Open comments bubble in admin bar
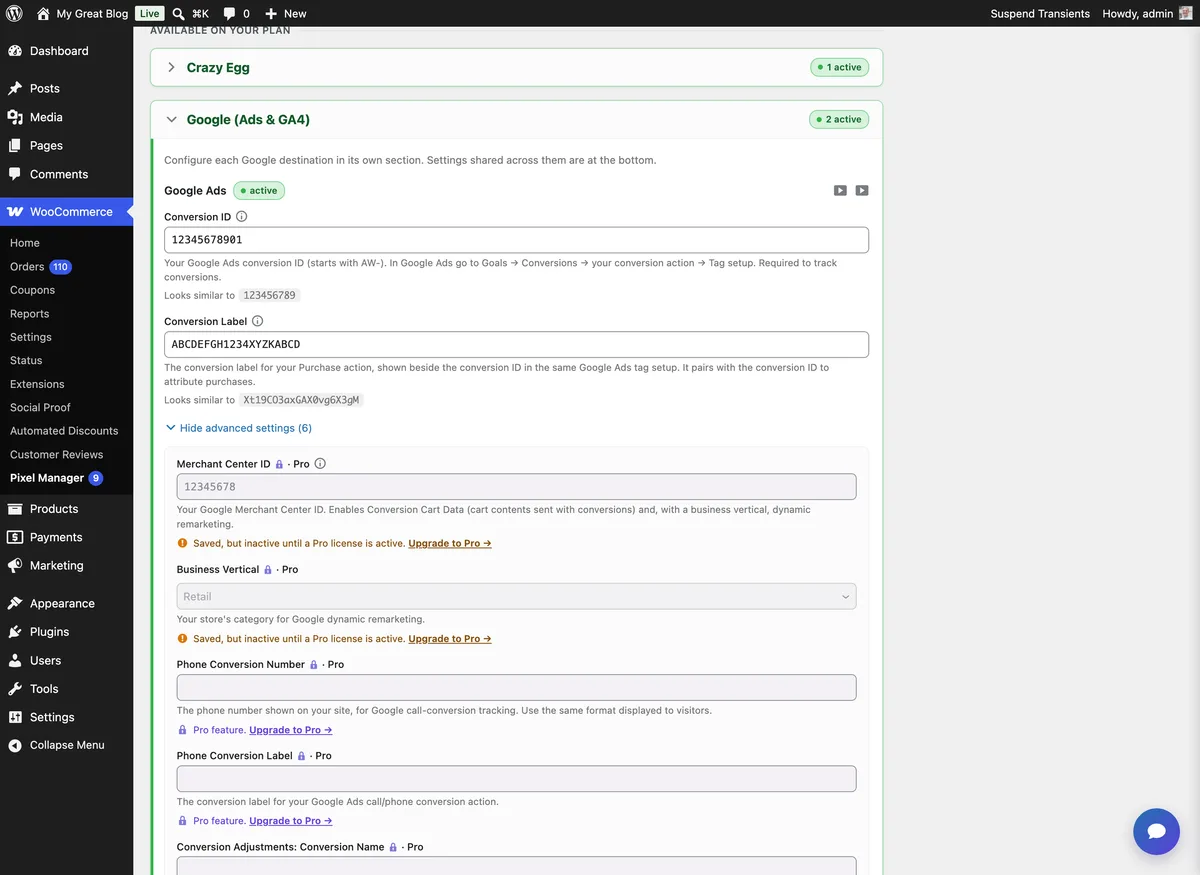The height and width of the screenshot is (875, 1200). pyautogui.click(x=229, y=13)
